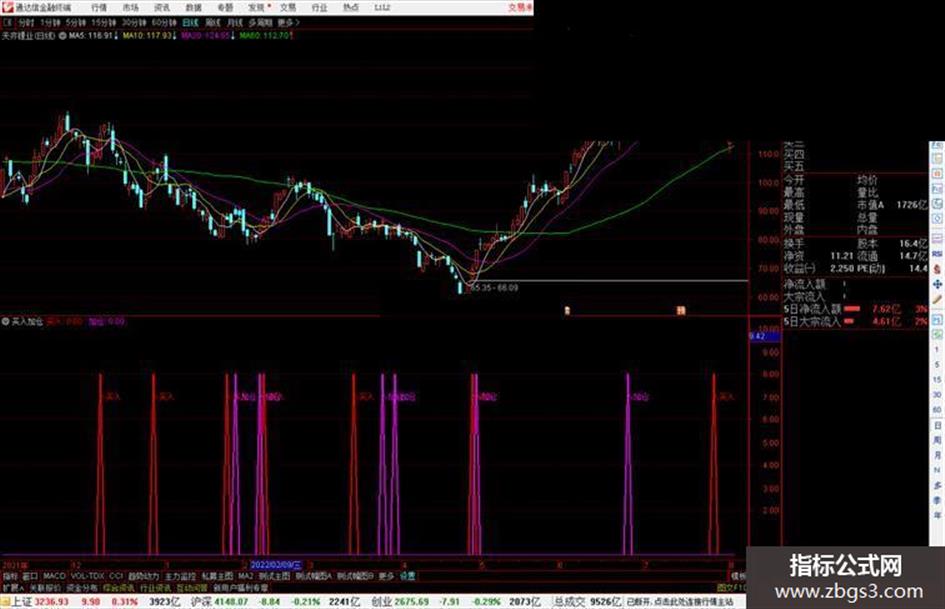Select the pencil drawing tool icon
This screenshot has width=945, height=609.
938,299
